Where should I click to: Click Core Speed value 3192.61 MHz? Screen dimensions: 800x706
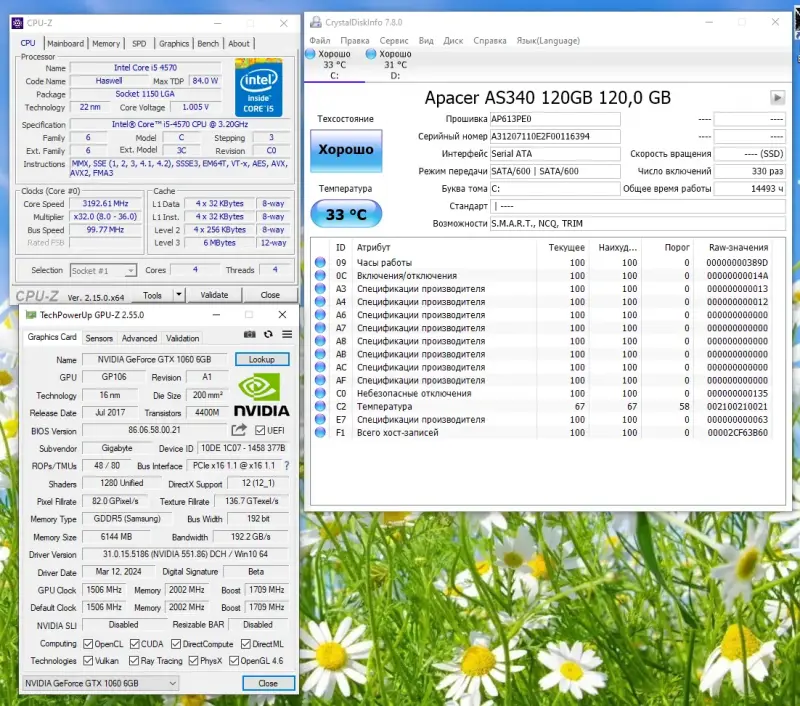coord(106,203)
